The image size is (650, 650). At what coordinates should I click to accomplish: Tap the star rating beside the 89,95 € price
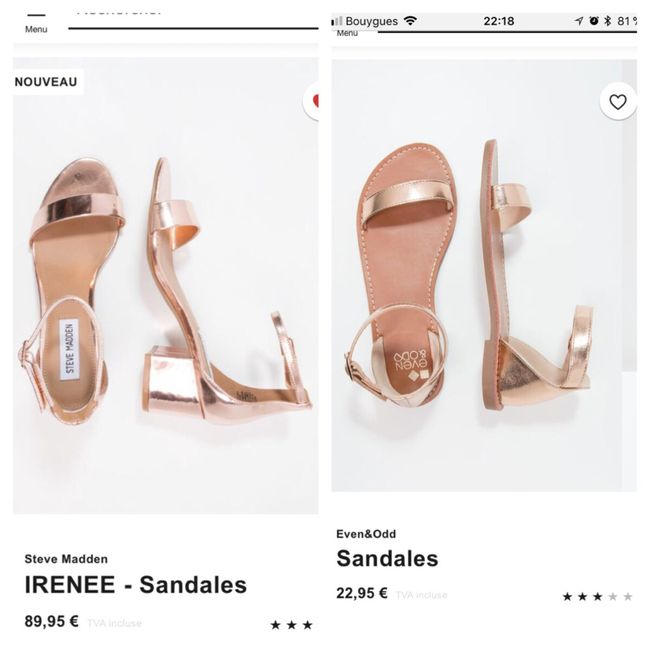click(x=291, y=625)
